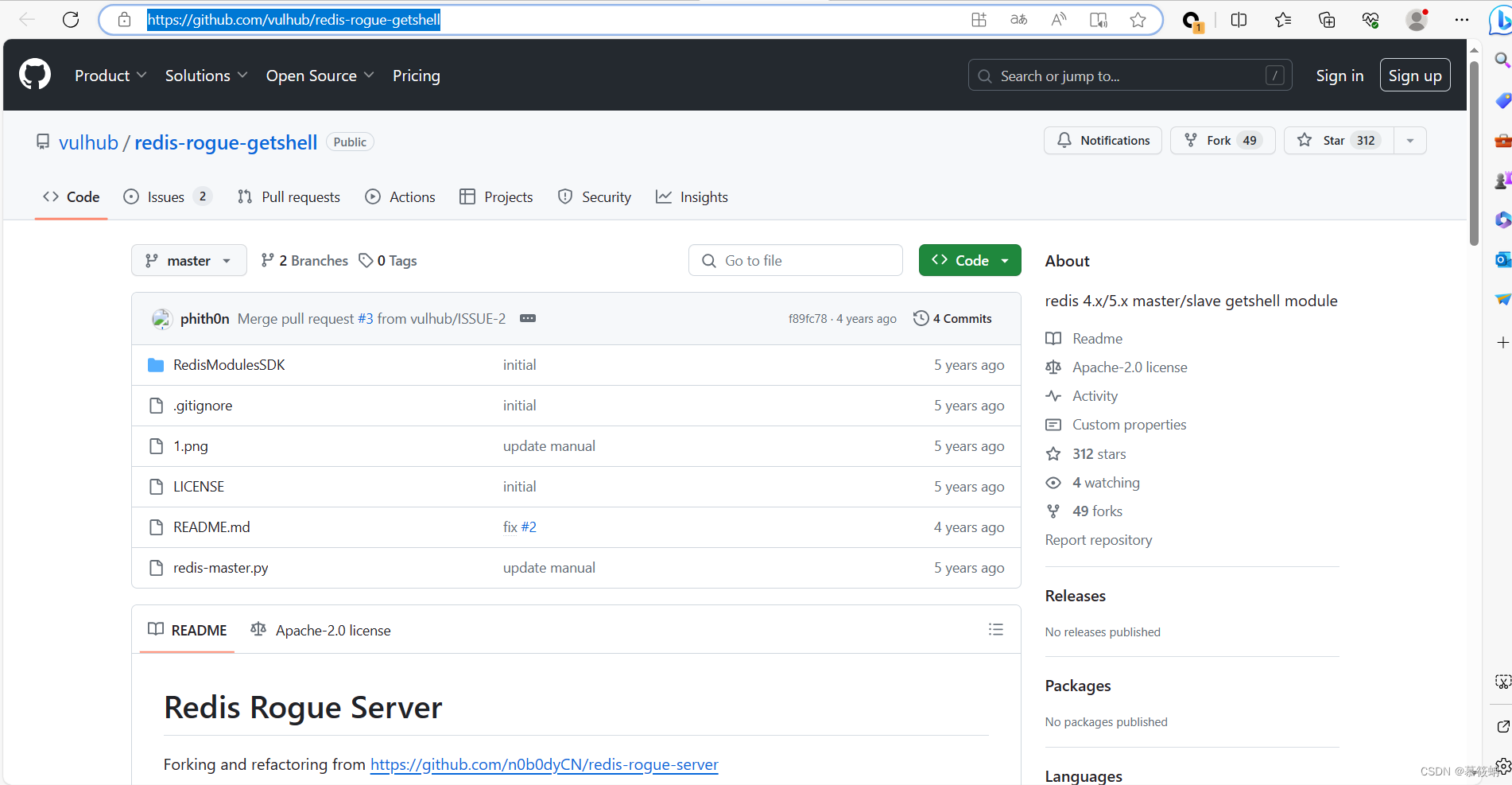Image resolution: width=1512 pixels, height=785 pixels.
Task: Click the GitHub logo icon
Action: [35, 75]
